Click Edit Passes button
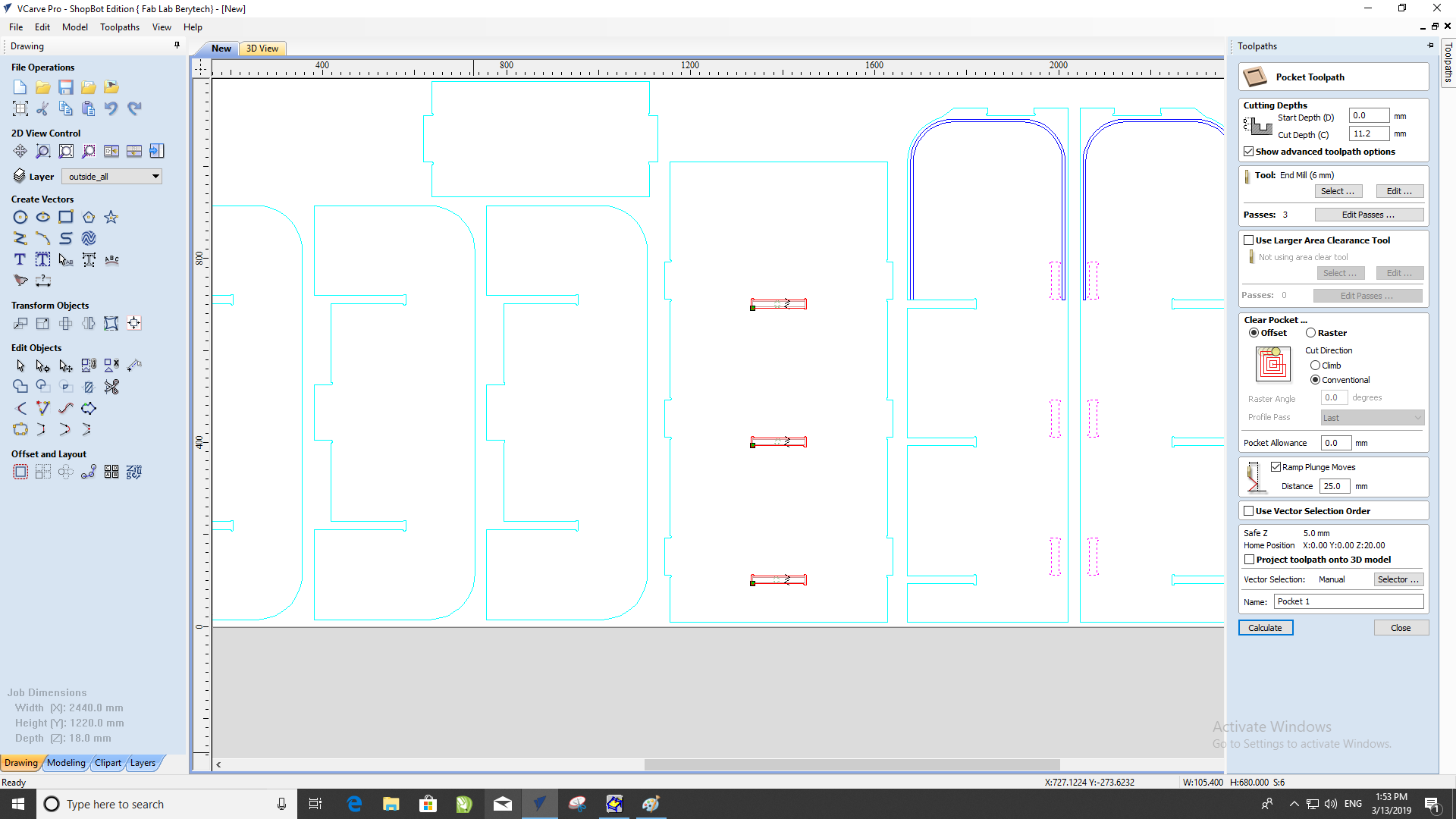This screenshot has width=1456, height=819. (x=1368, y=215)
